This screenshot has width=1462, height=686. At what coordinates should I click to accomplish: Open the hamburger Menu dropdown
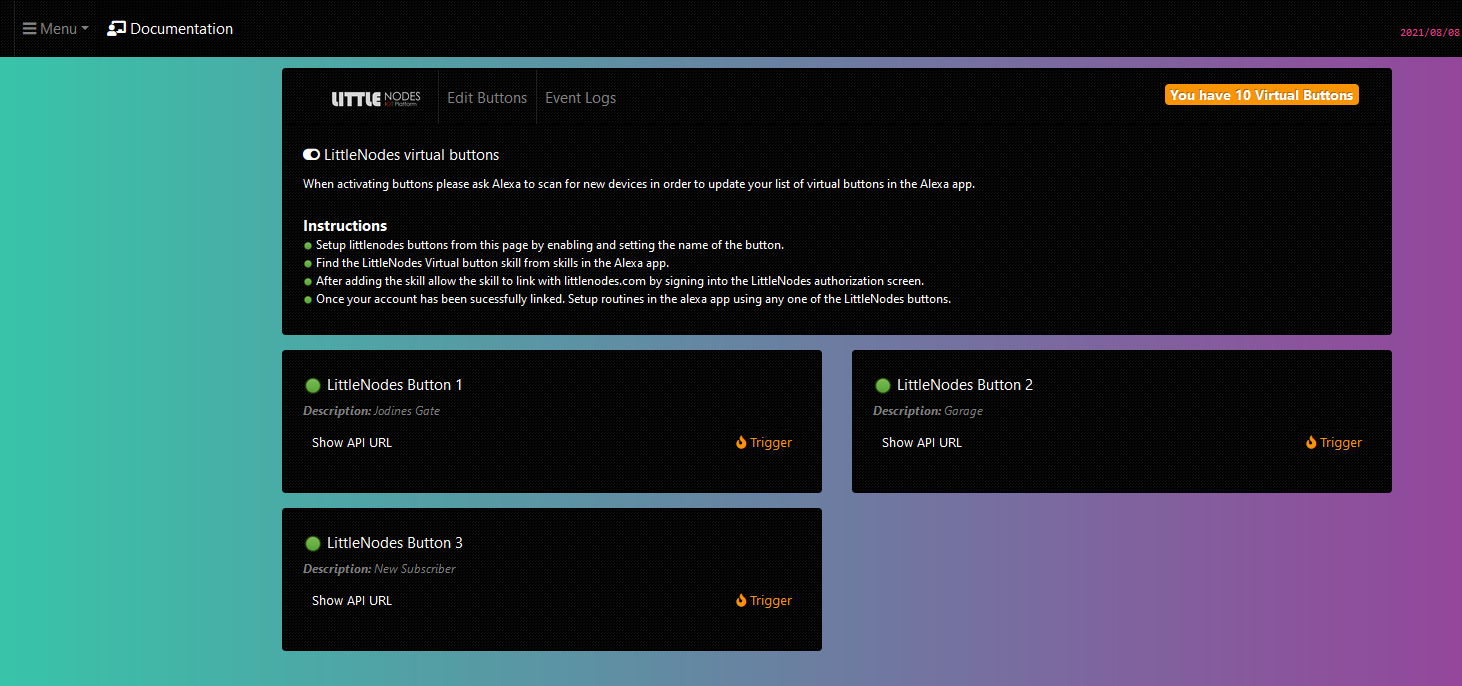[x=55, y=29]
